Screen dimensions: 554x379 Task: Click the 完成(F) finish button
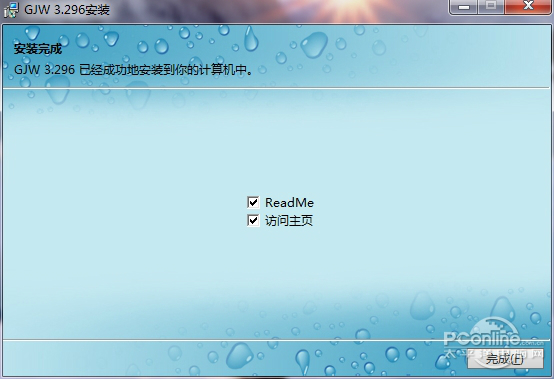(x=505, y=359)
